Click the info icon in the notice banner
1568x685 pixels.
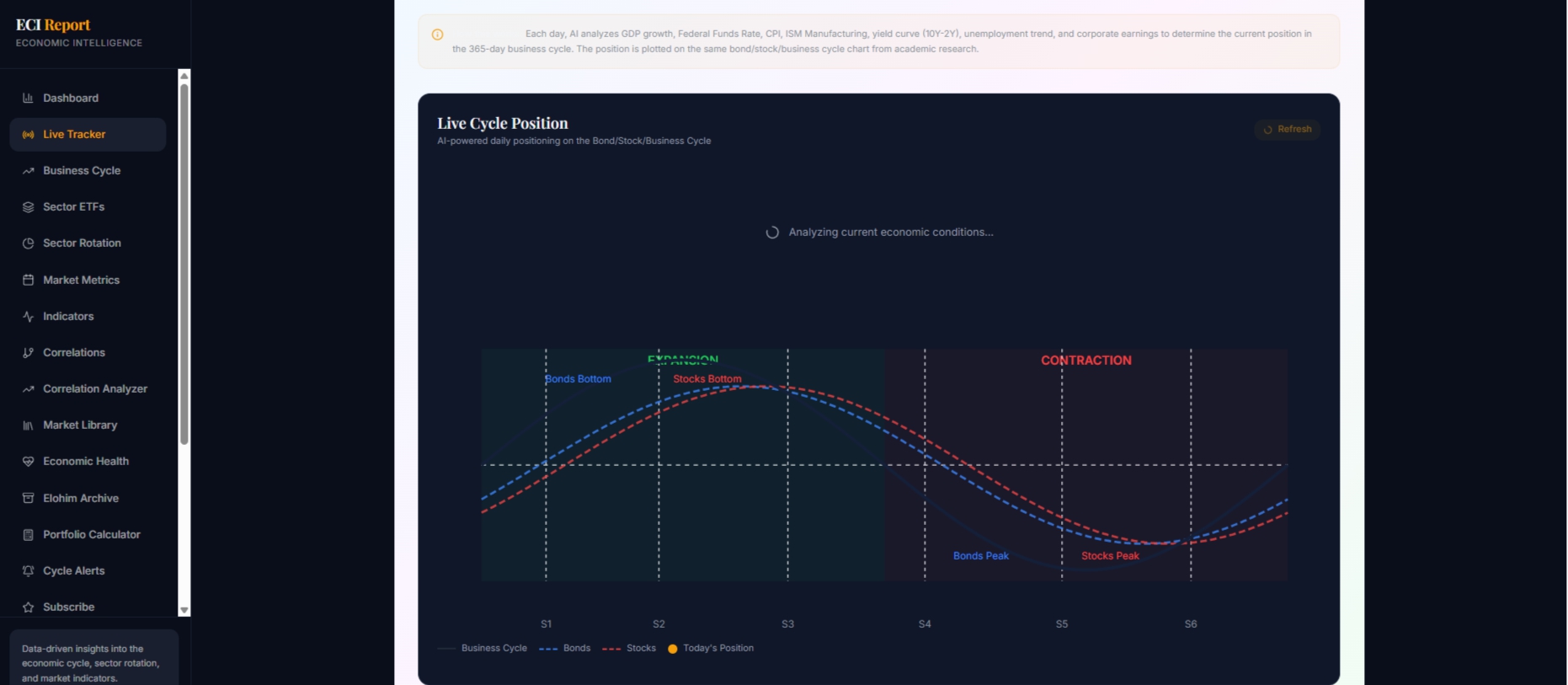(437, 35)
